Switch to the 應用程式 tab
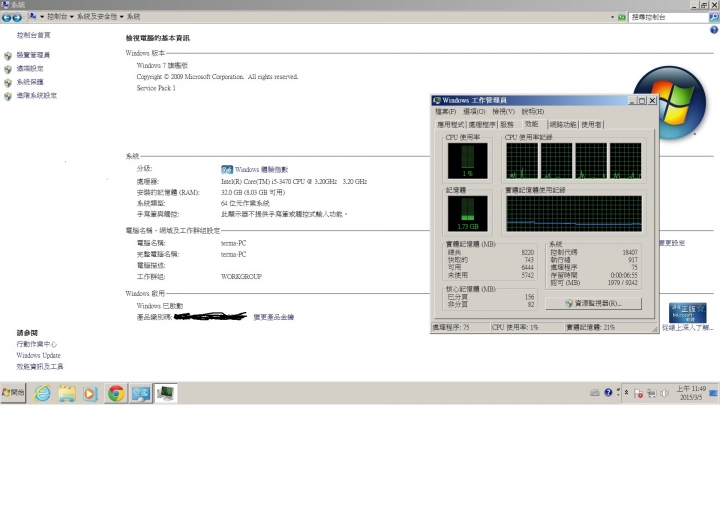The image size is (720, 518). [x=451, y=124]
